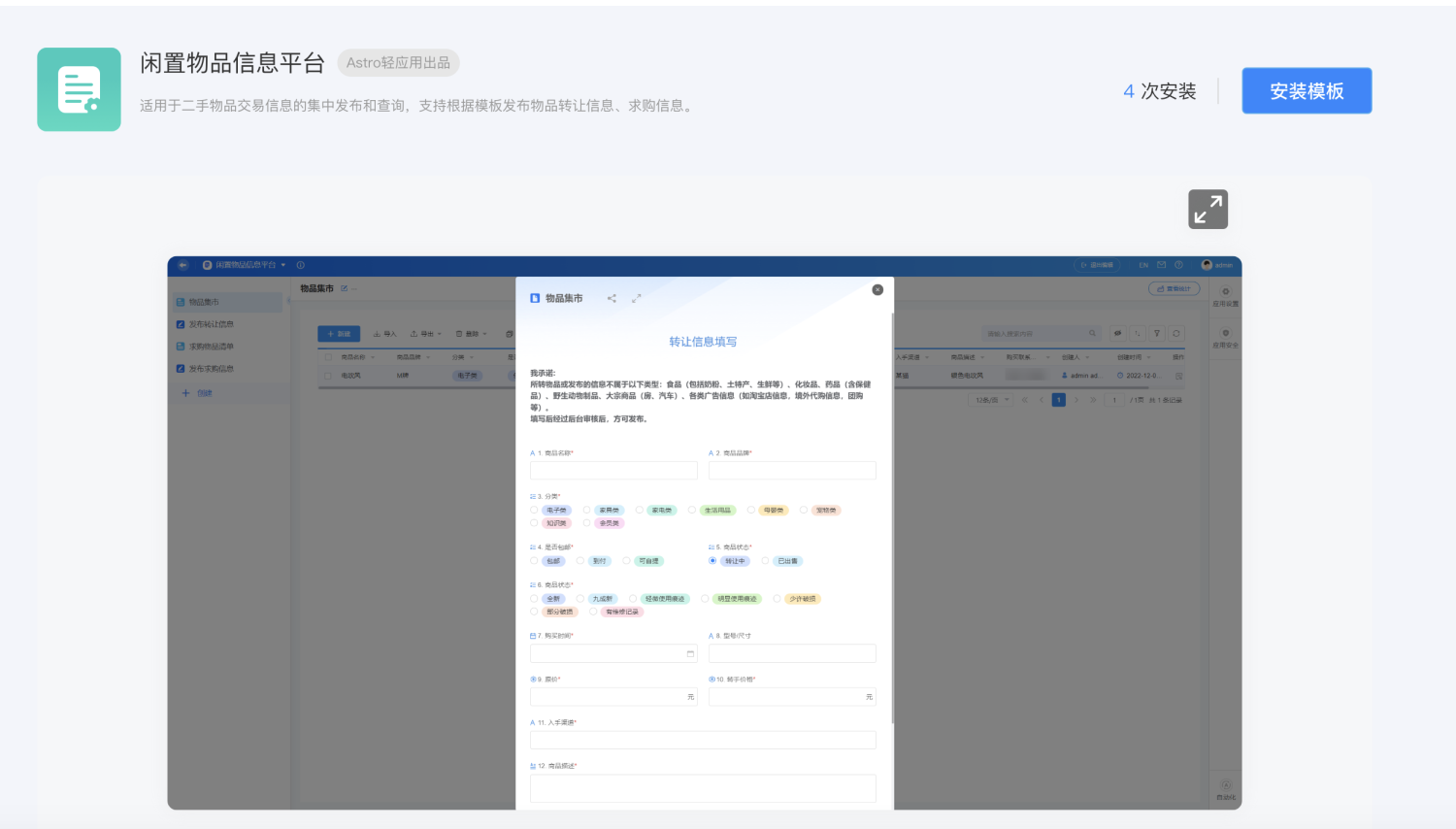Click the back arrow in the app header
Image resolution: width=1456 pixels, height=829 pixels.
tap(182, 265)
